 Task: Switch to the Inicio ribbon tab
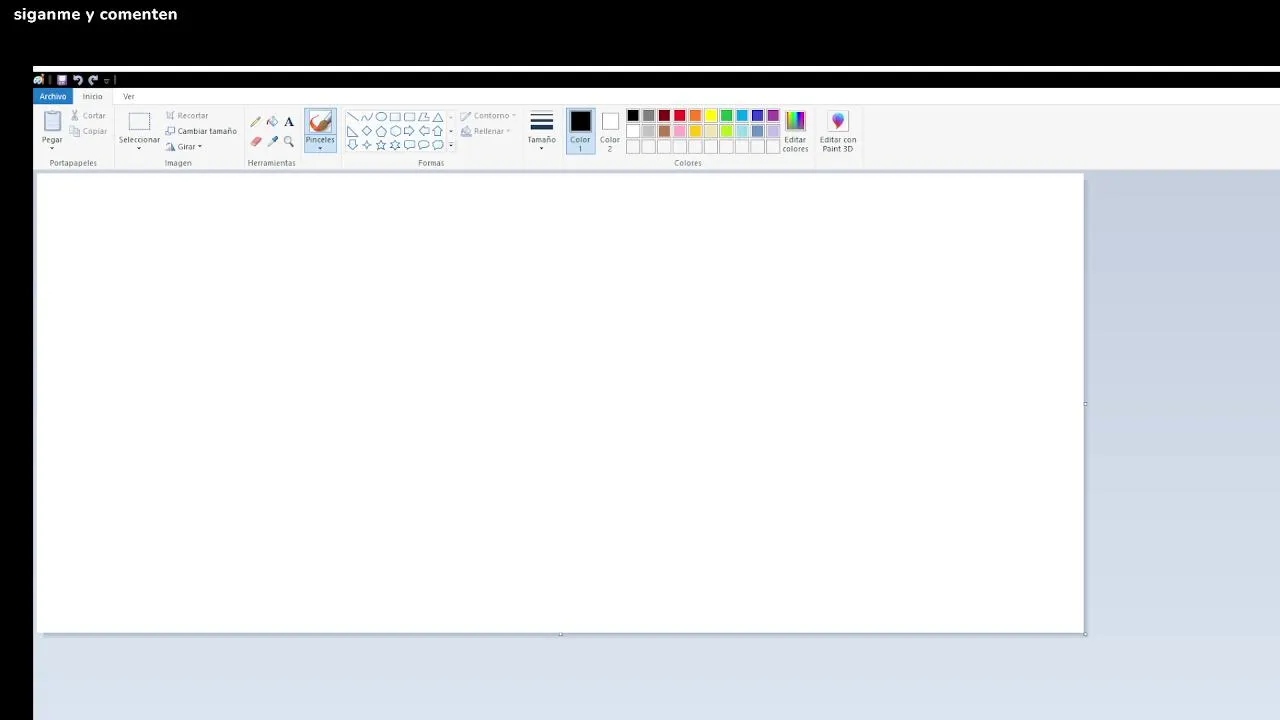[x=92, y=96]
